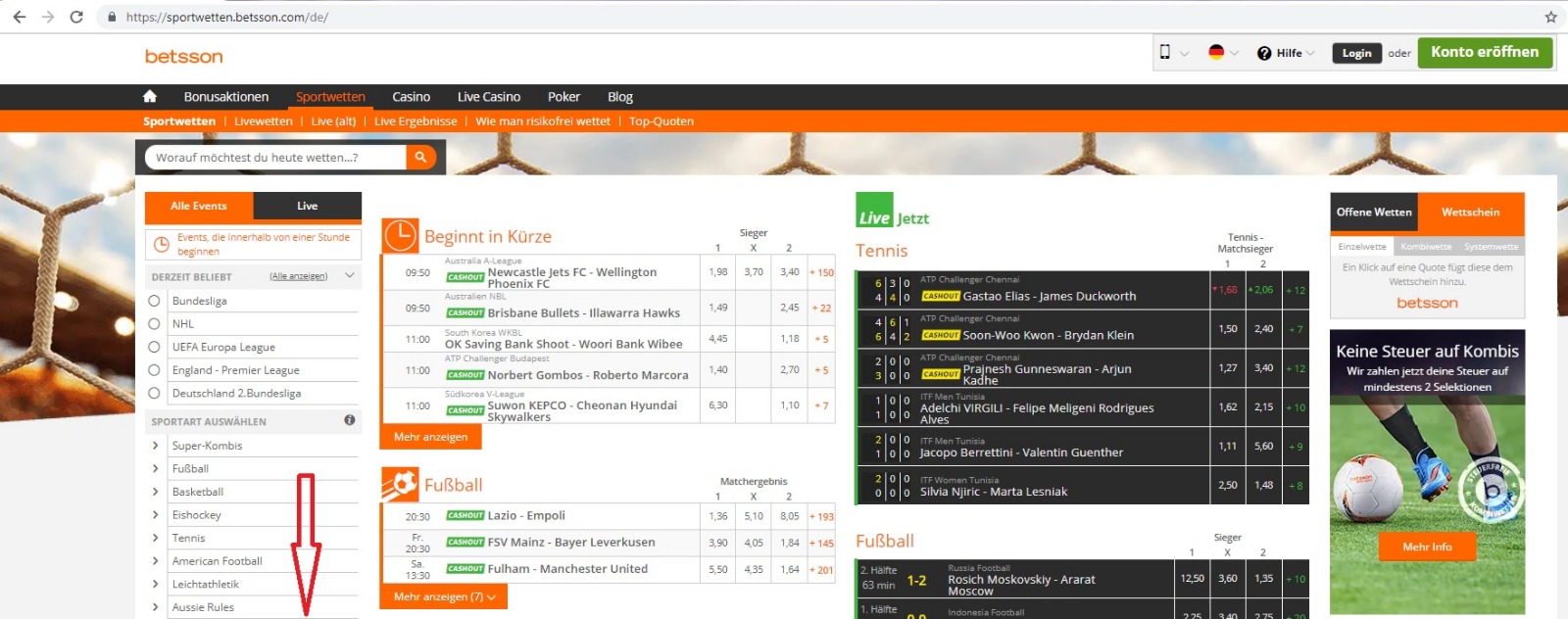Select odds 1,36 for Lazio win
1568x619 pixels.
(718, 516)
